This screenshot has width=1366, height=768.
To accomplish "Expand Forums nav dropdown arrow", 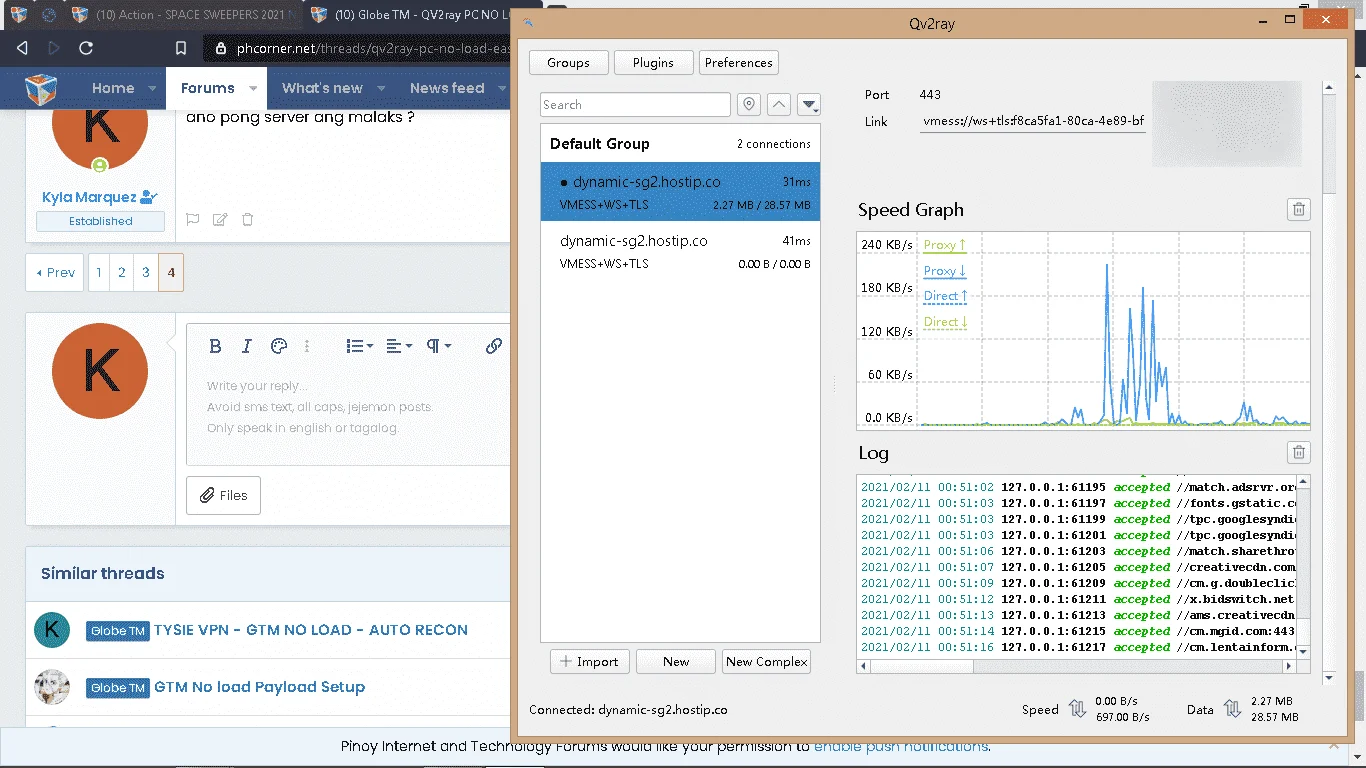I will (x=253, y=89).
